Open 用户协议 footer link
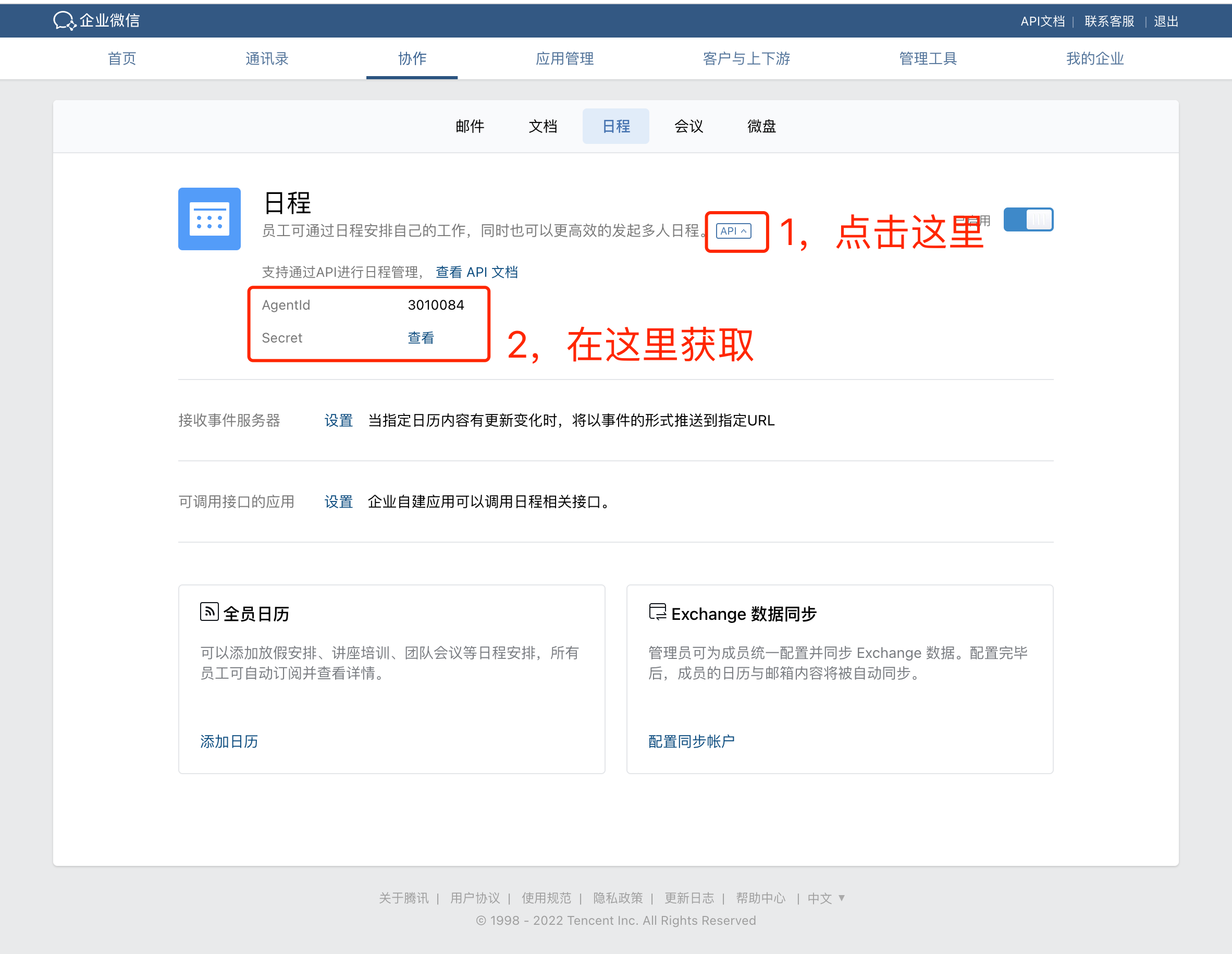The height and width of the screenshot is (954, 1232). coord(475,898)
